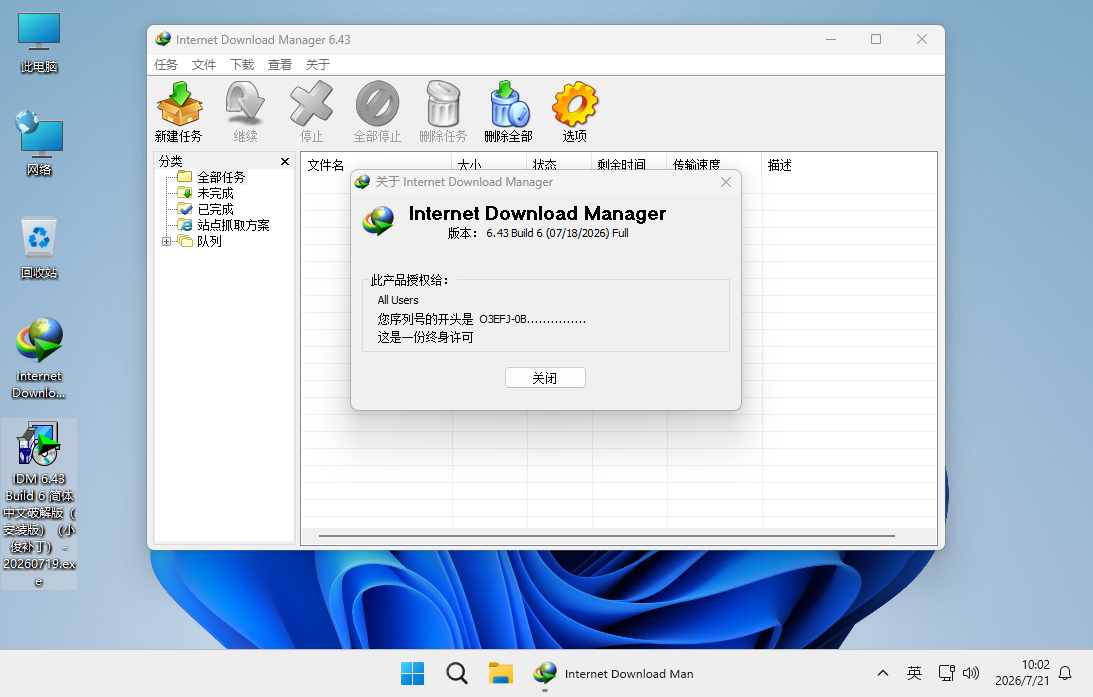Click the 停止 stop toolbar icon
1093x697 pixels.
pyautogui.click(x=311, y=112)
